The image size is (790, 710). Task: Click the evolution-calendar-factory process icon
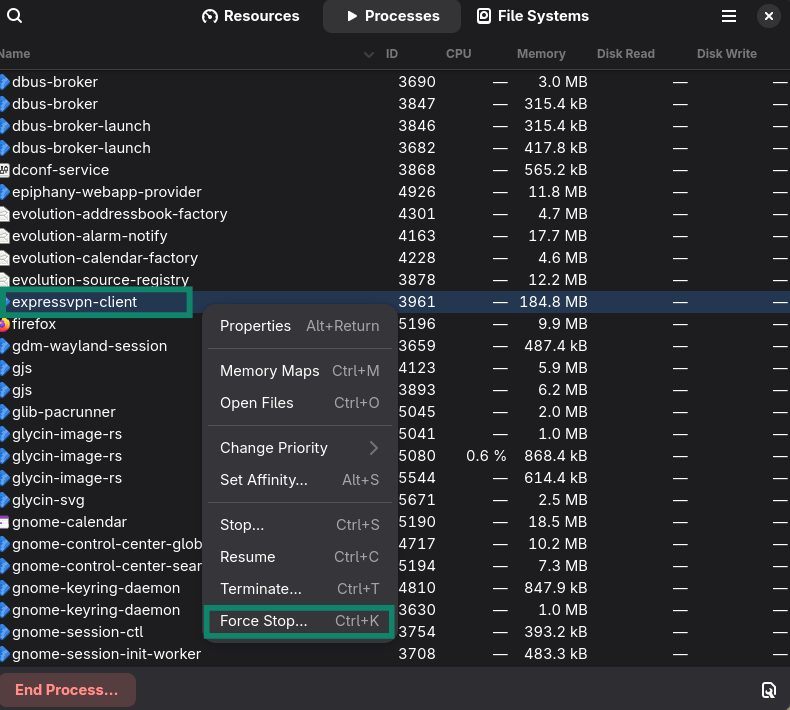(4, 259)
